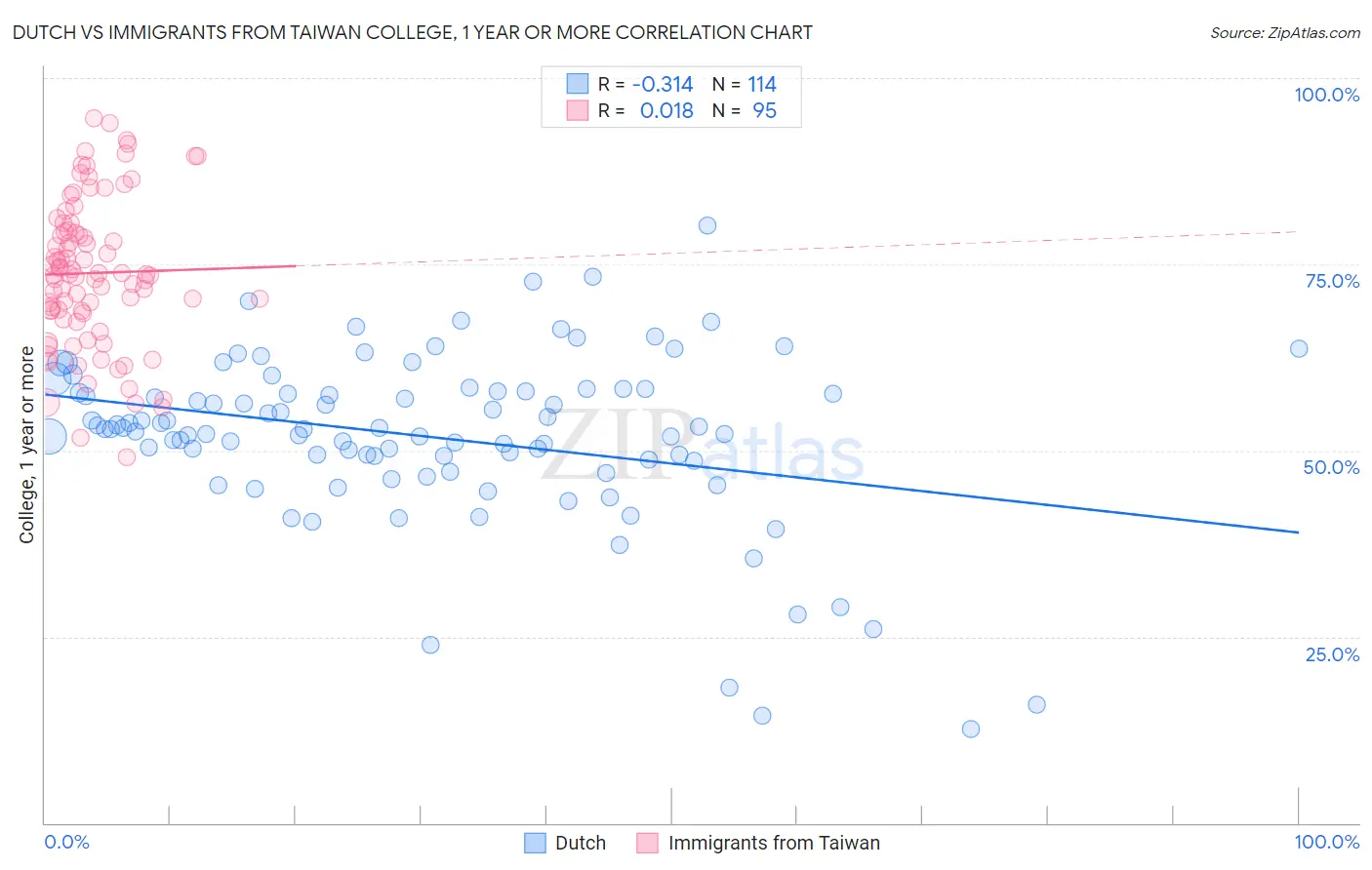Viewport: 1372px width, 870px height.
Task: Click the 25.0% y-axis label
Action: [x=1332, y=654]
